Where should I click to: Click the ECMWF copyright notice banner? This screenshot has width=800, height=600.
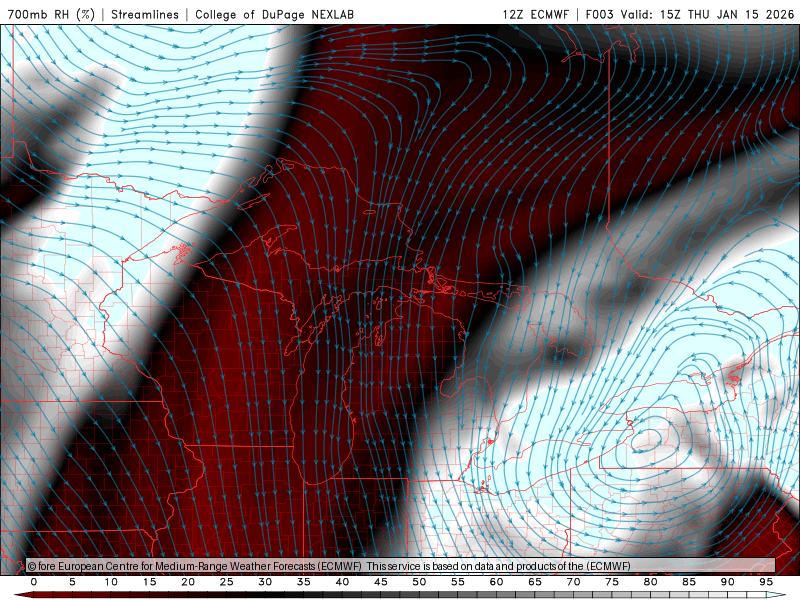401,565
